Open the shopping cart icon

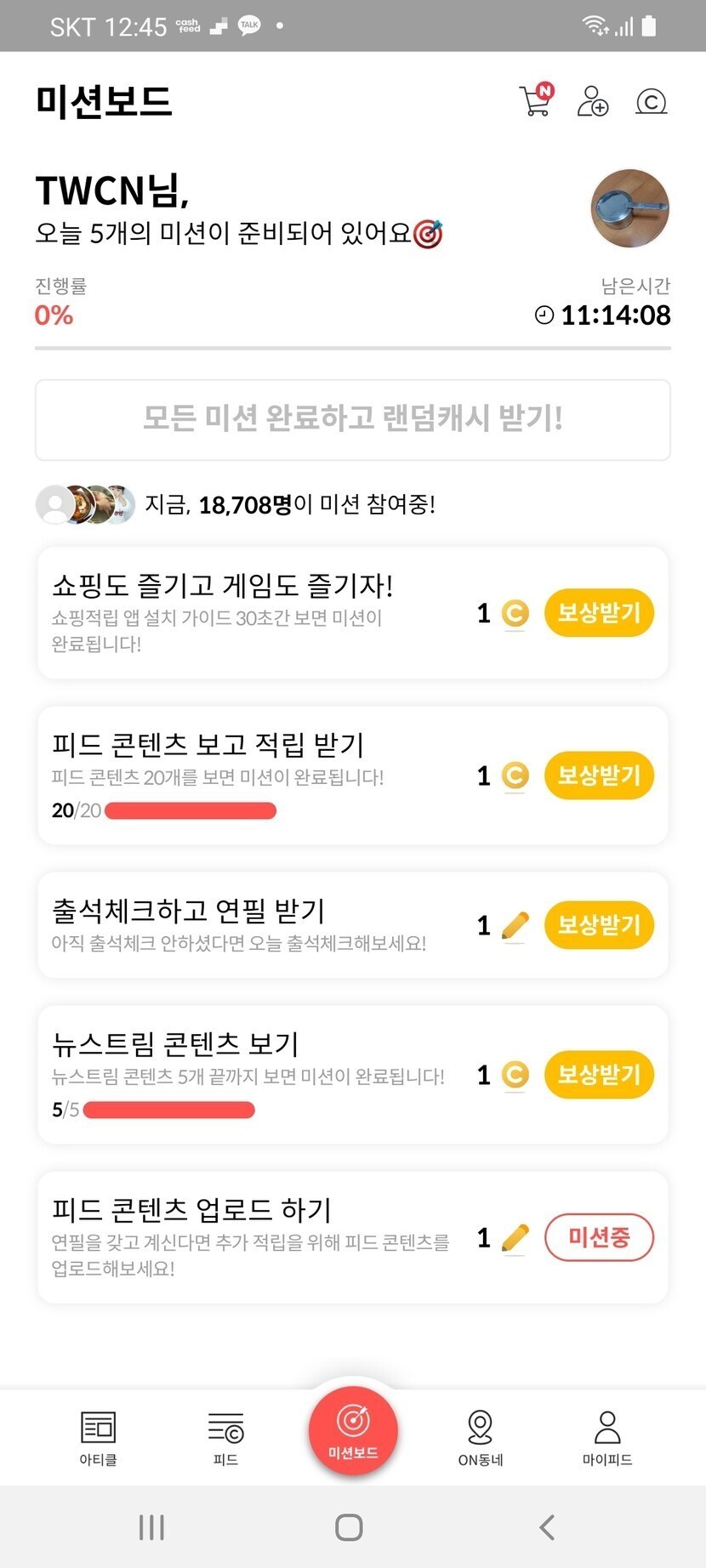tap(535, 101)
